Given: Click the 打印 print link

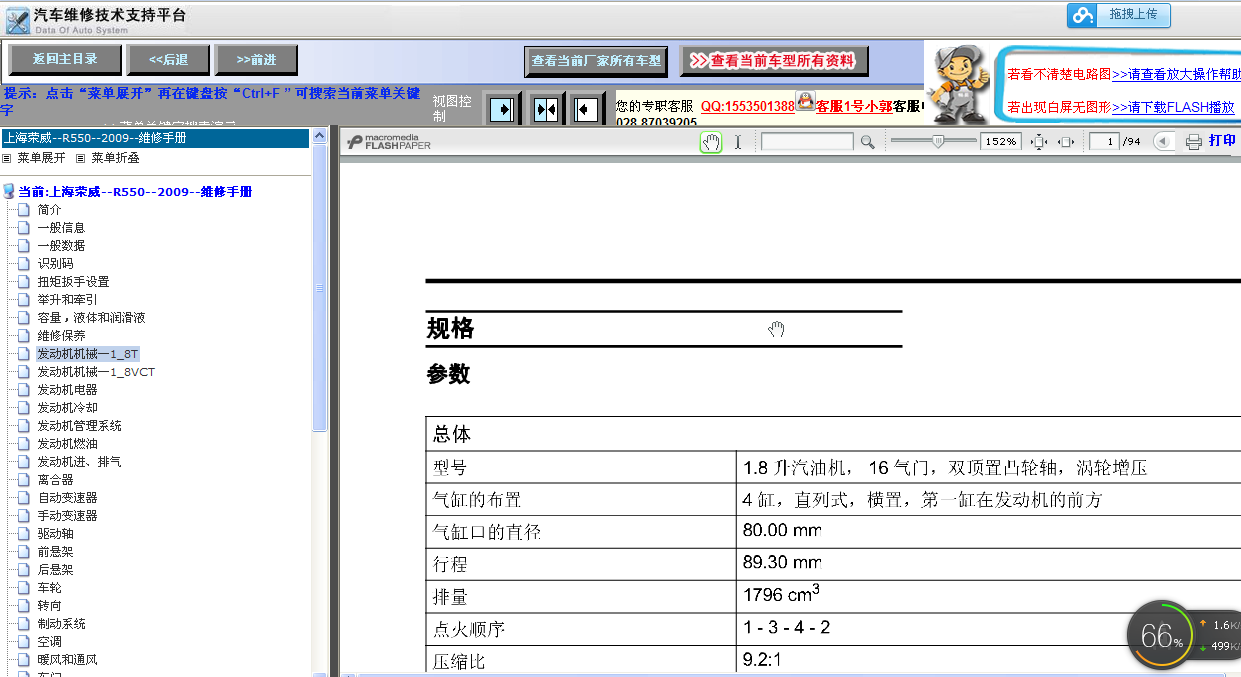Looking at the screenshot, I should pyautogui.click(x=1222, y=141).
